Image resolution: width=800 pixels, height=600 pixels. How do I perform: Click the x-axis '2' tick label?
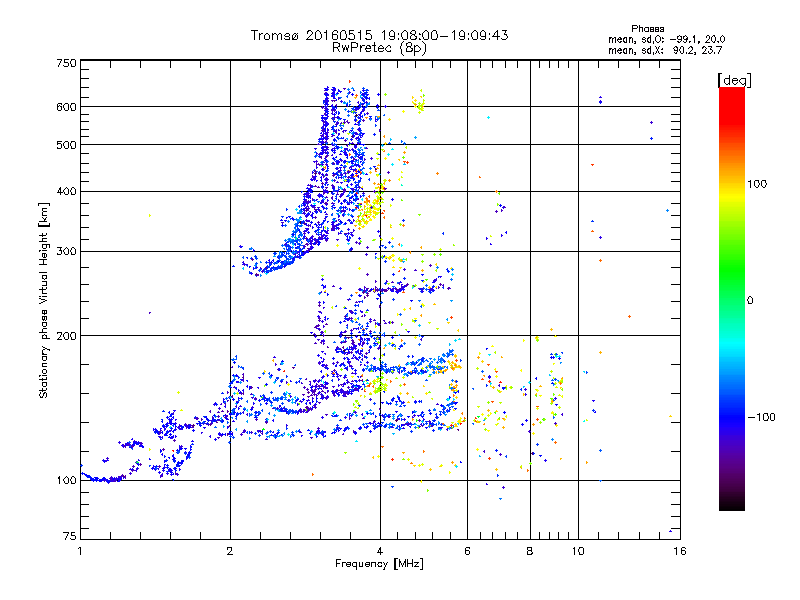pyautogui.click(x=230, y=551)
